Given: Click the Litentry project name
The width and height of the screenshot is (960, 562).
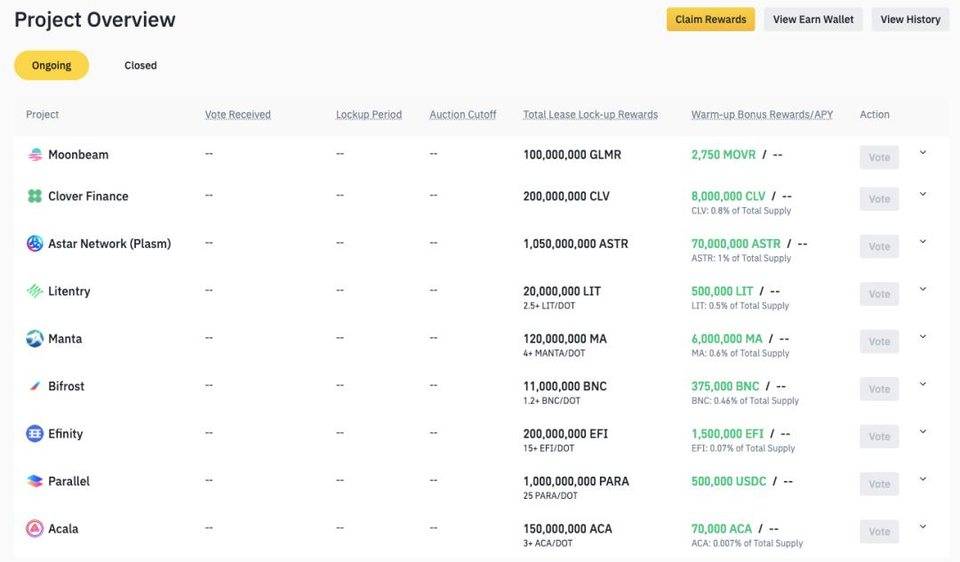Looking at the screenshot, I should point(69,291).
